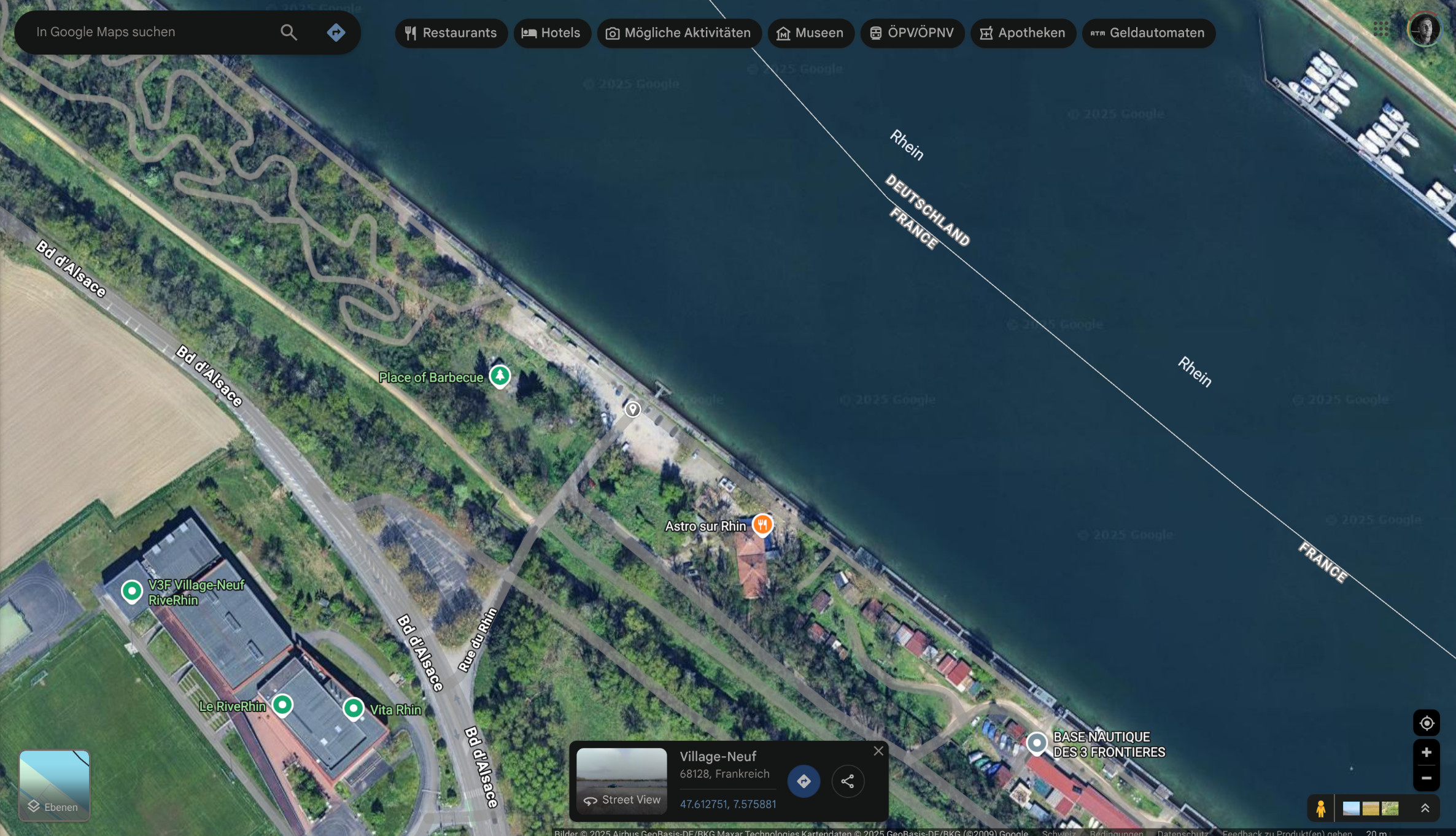Screen dimensions: 1456x836
Task: Select the Le RiveRhin map pin
Action: point(282,705)
